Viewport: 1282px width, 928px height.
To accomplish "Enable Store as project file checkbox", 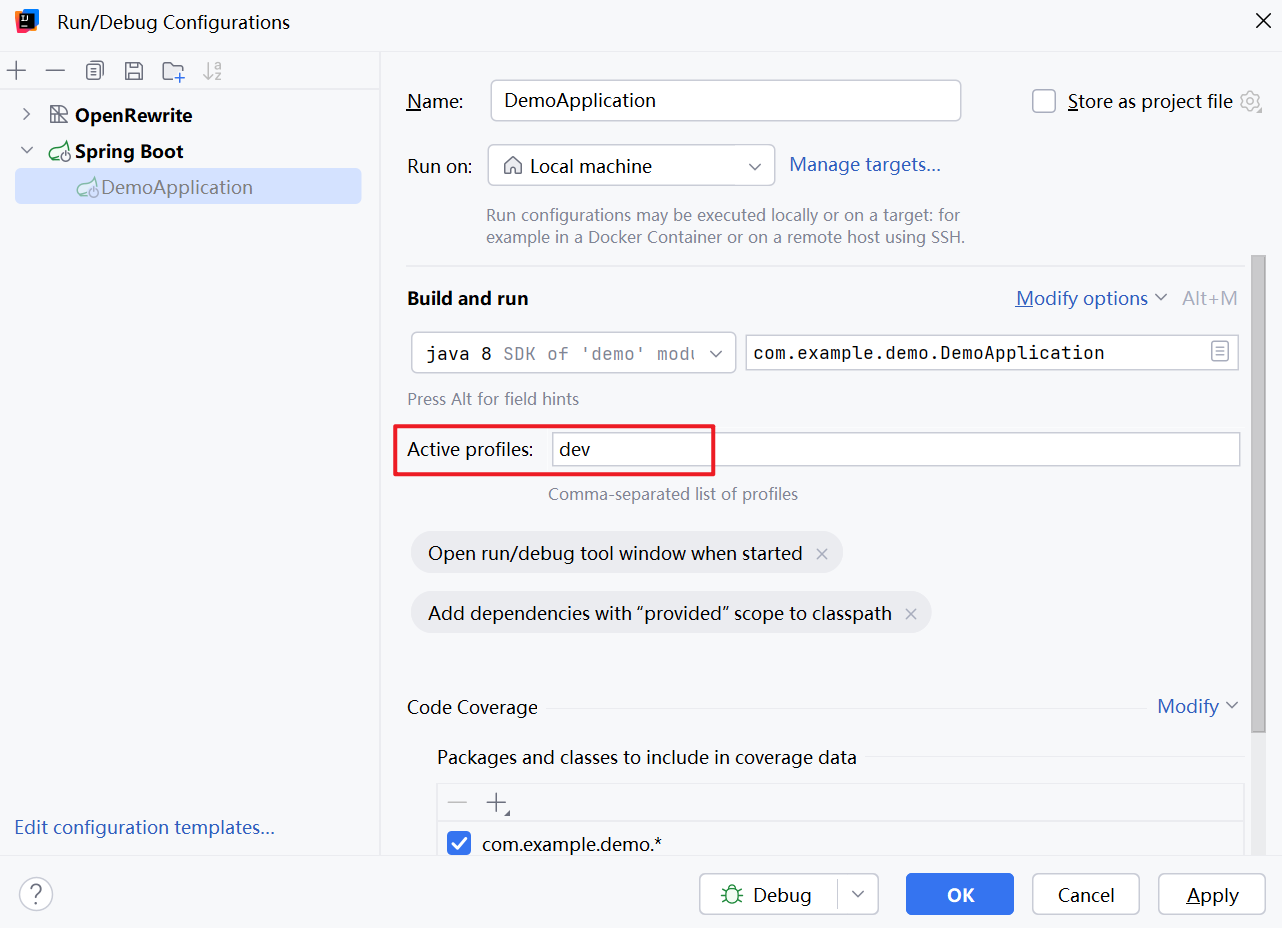I will click(x=1044, y=101).
